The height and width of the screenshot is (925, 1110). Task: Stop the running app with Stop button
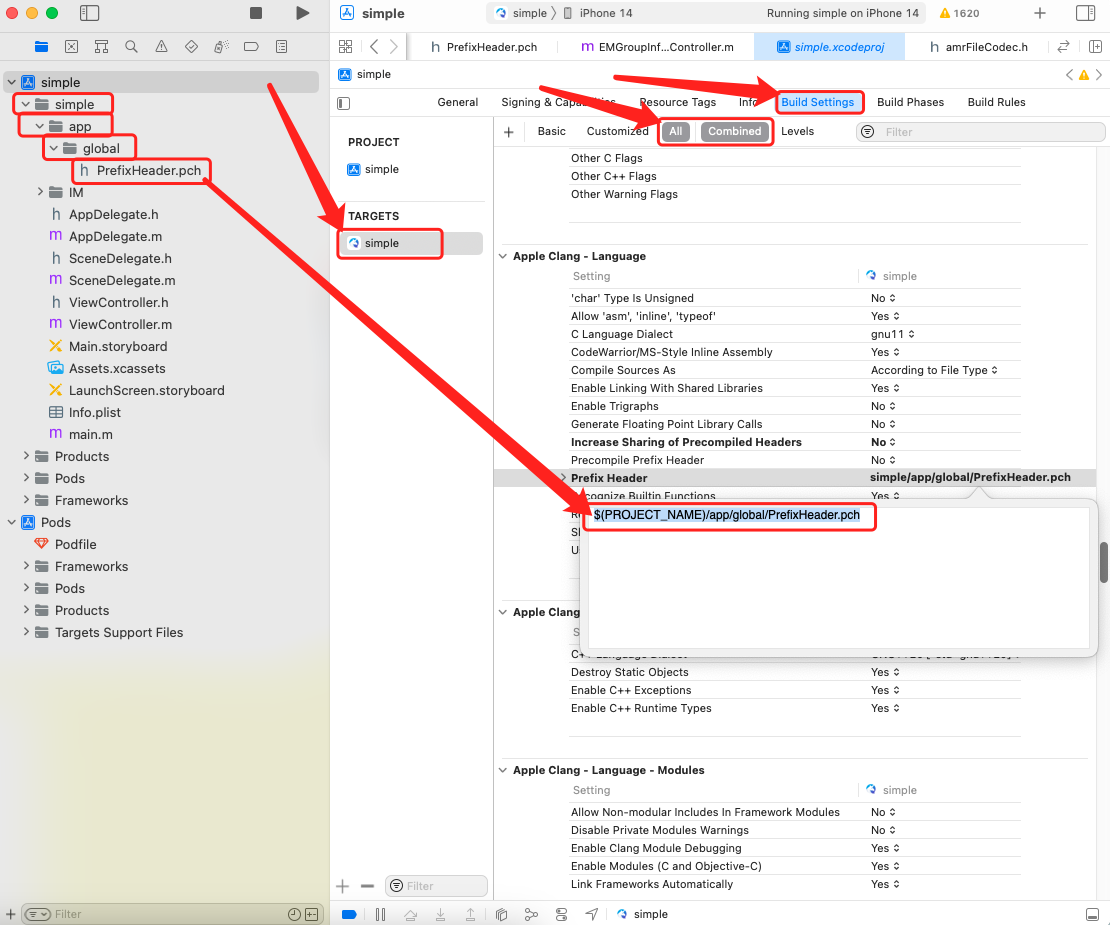click(x=256, y=13)
